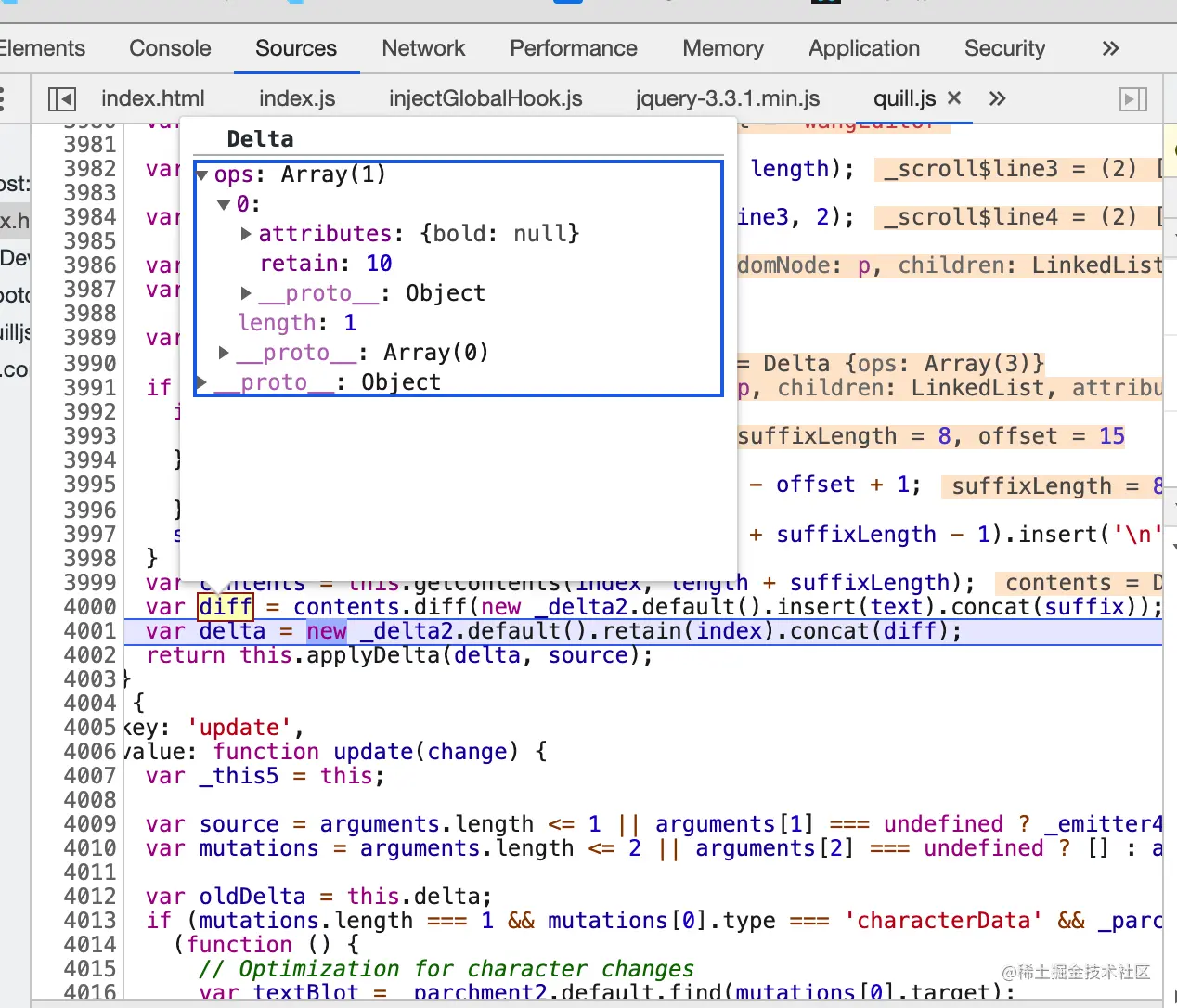The width and height of the screenshot is (1177, 1008).
Task: Click the retain: 10 property
Action: coord(326,264)
